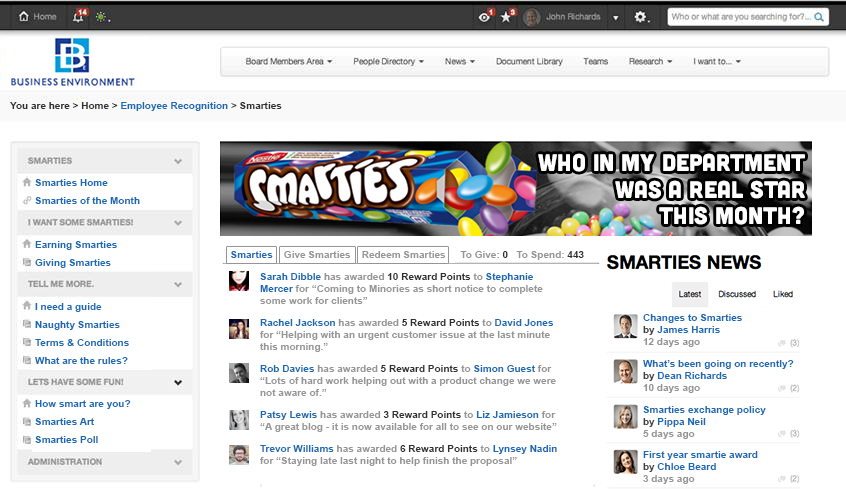The width and height of the screenshot is (846, 490).
Task: Open Smarties Home sidebar link
Action: pyautogui.click(x=71, y=183)
